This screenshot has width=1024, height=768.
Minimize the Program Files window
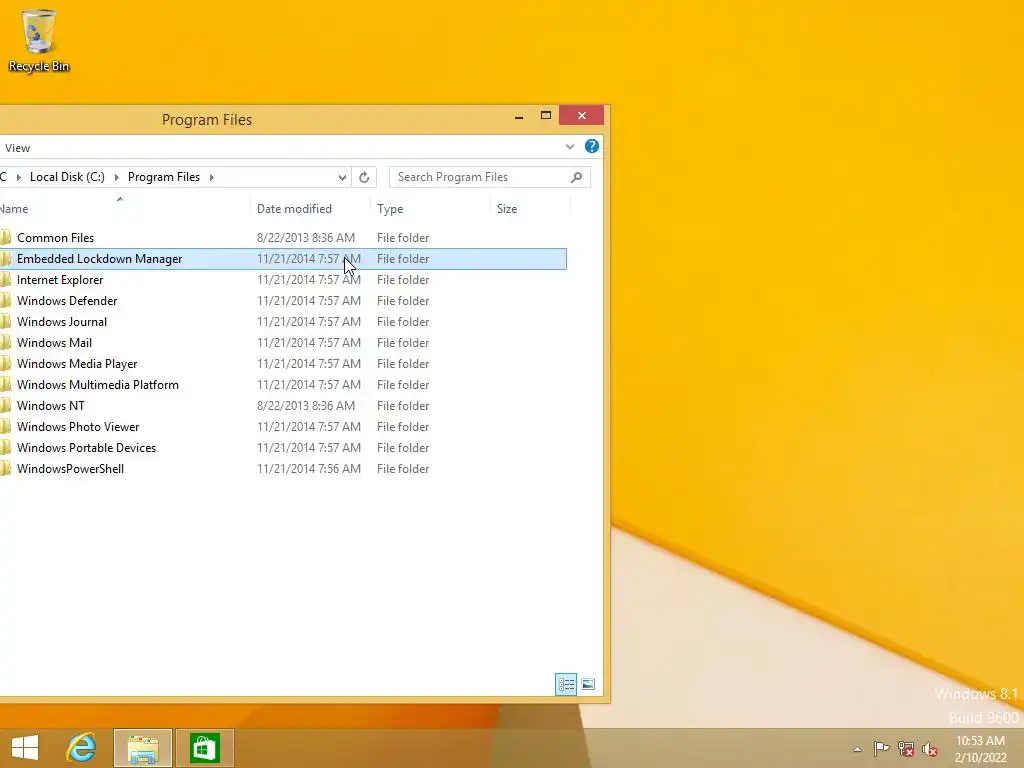point(519,116)
